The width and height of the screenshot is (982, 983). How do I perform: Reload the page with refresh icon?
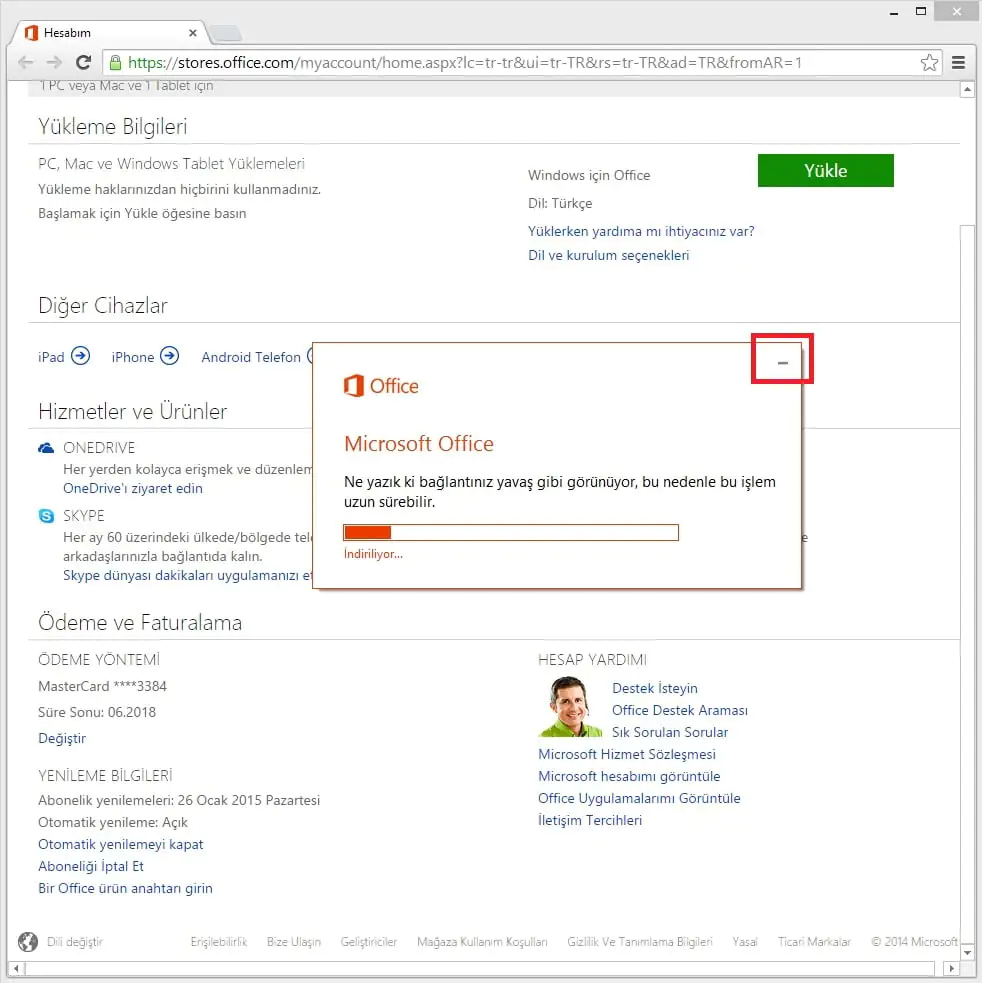83,63
